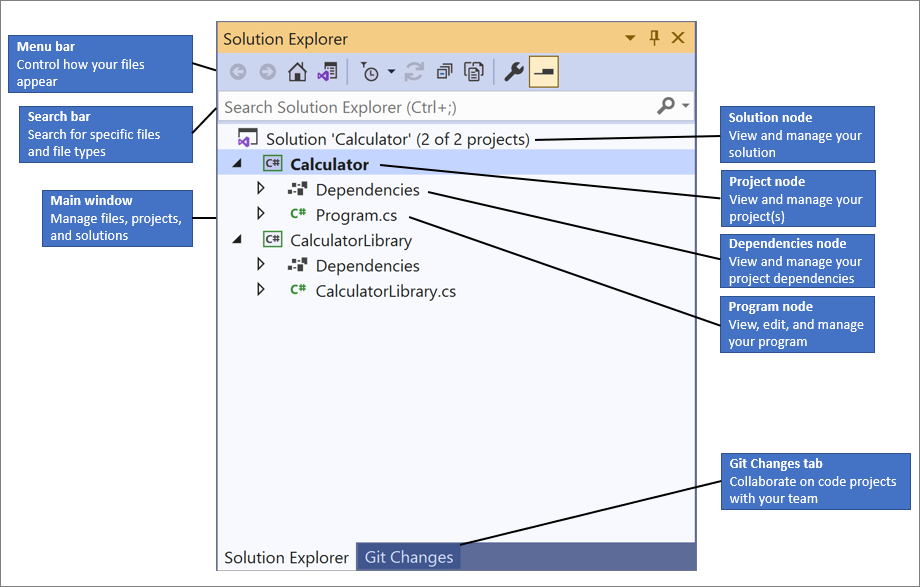
Task: Collapse the CalculatorLibrary project node
Action: pyautogui.click(x=237, y=240)
